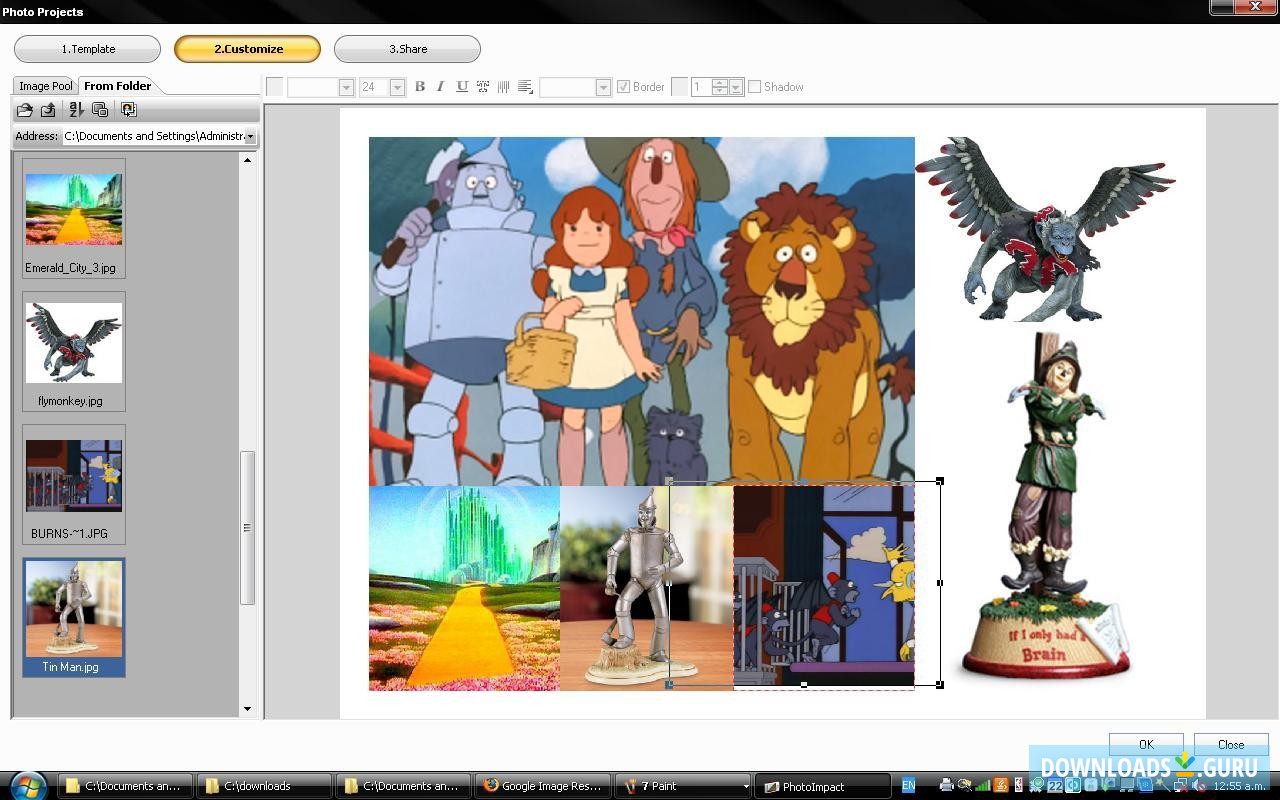Go to the 3.Share step

(407, 48)
